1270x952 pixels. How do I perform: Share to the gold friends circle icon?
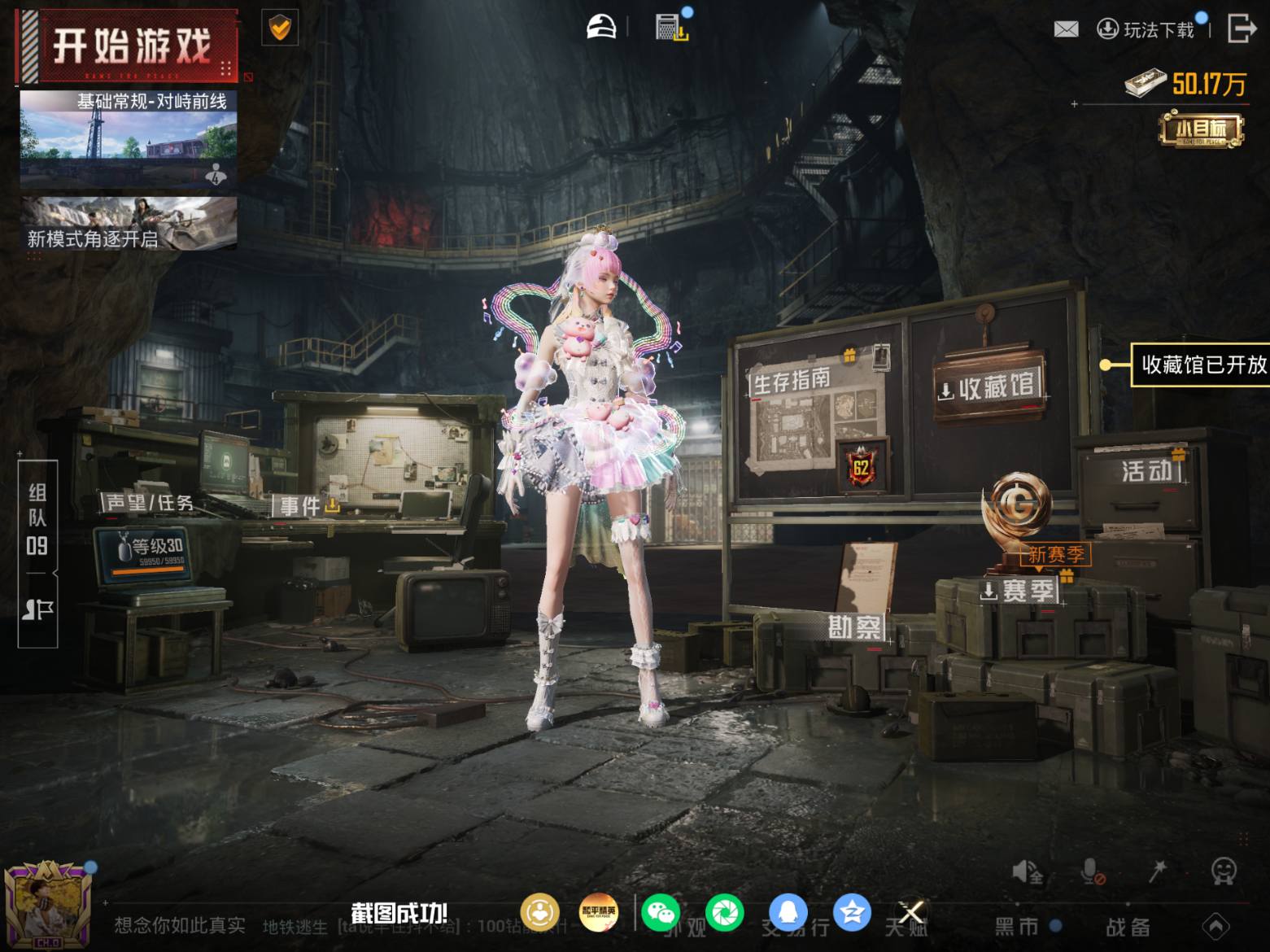click(x=539, y=913)
